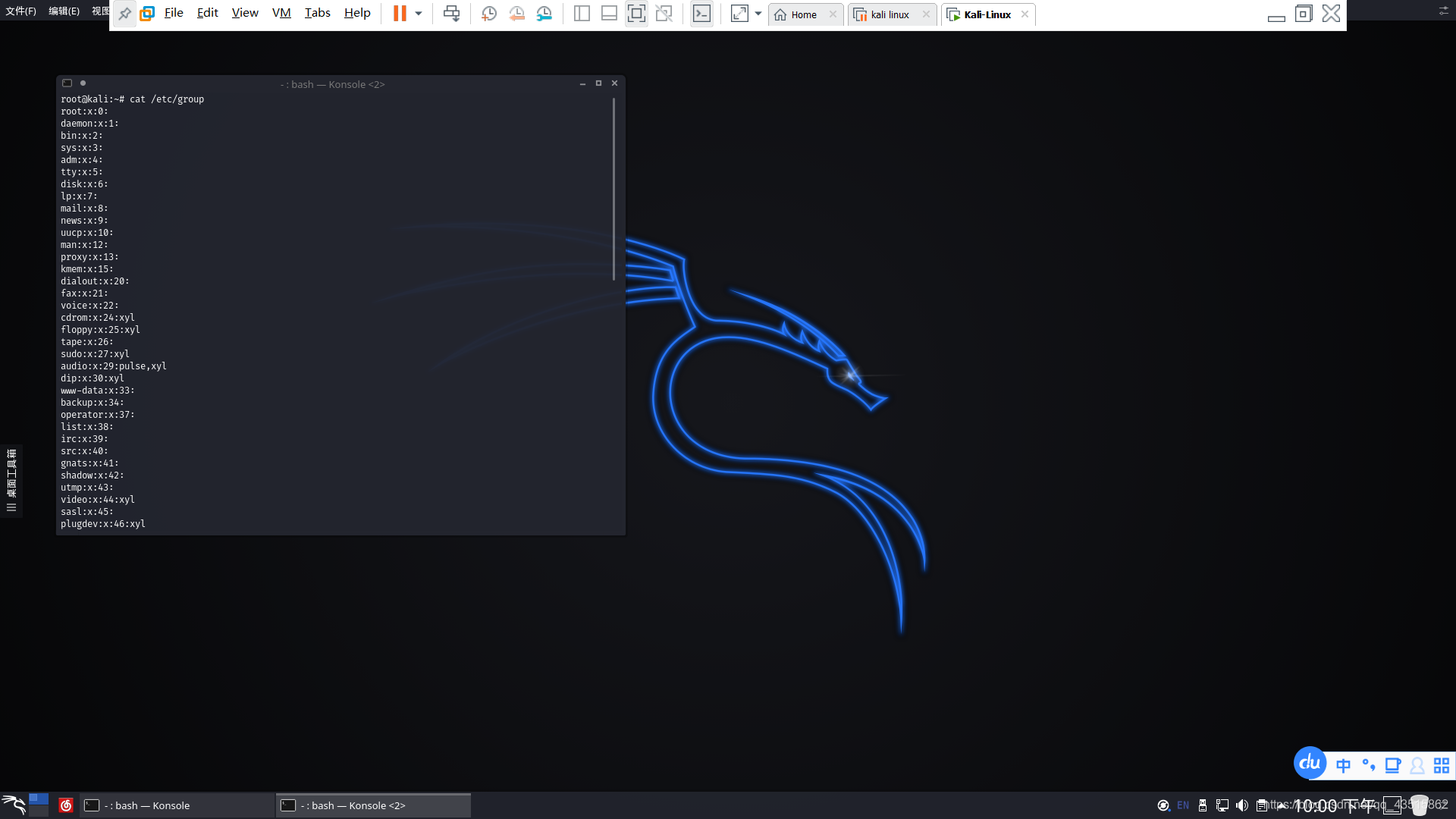Click the 'sudo:x:27:xyl' output line
Screen dimensions: 1456x819
[95, 354]
